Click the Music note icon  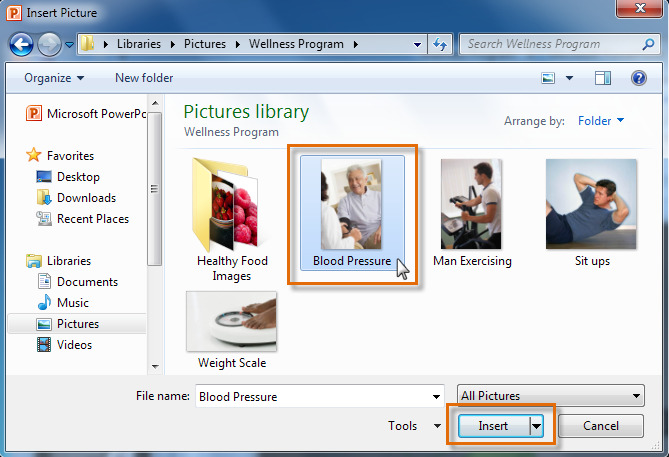pos(44,302)
